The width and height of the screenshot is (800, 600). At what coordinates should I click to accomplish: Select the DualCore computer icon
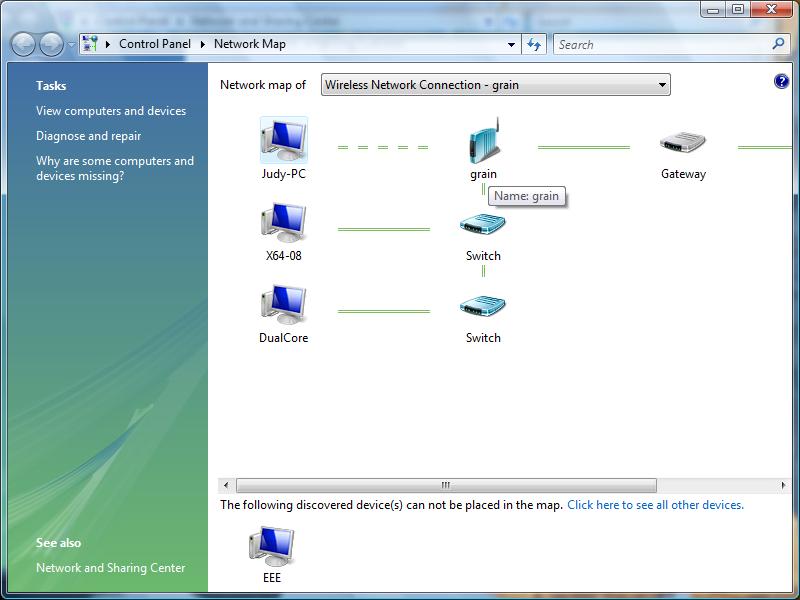pyautogui.click(x=283, y=305)
